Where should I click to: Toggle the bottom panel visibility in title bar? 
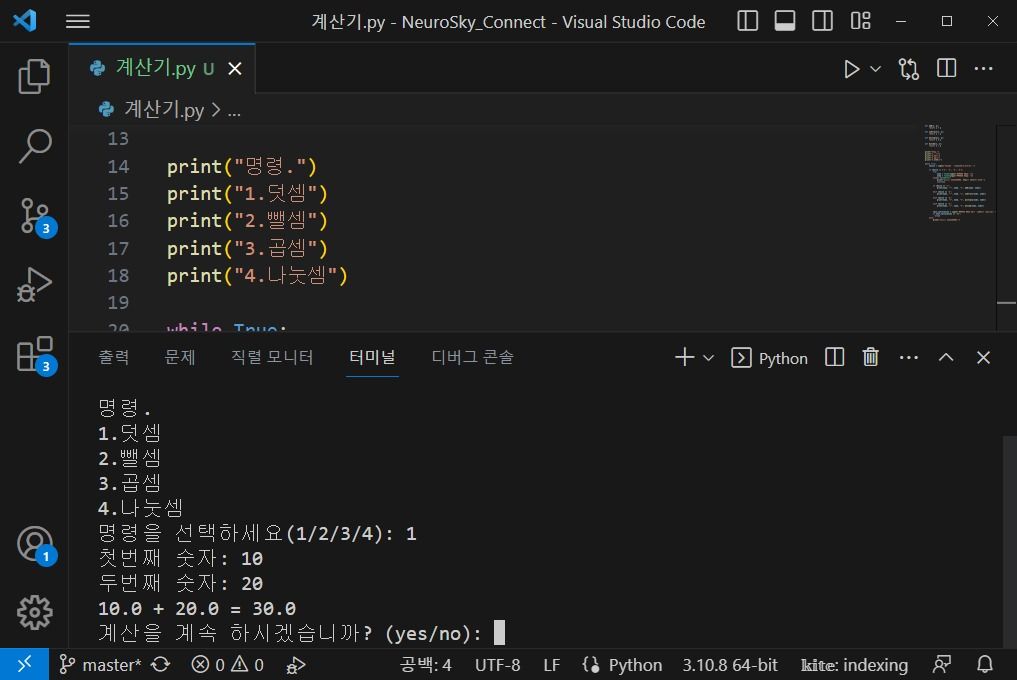(x=785, y=21)
